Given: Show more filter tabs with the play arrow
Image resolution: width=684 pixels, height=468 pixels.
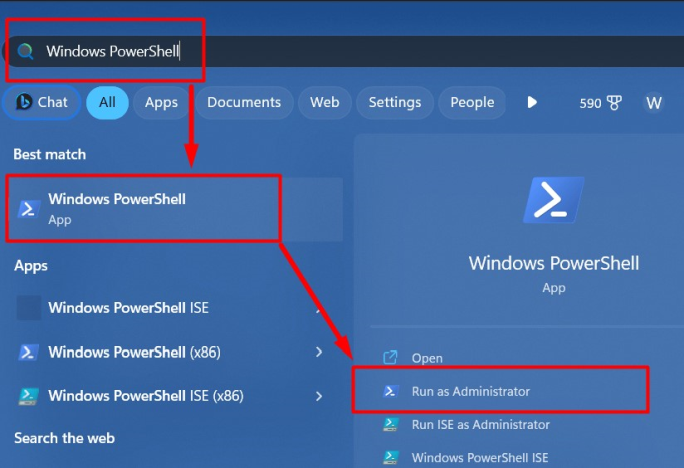Looking at the screenshot, I should pos(532,102).
